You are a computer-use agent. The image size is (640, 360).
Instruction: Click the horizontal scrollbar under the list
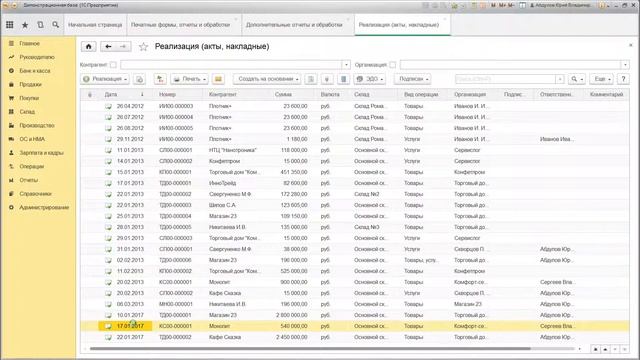pyautogui.click(x=310, y=349)
